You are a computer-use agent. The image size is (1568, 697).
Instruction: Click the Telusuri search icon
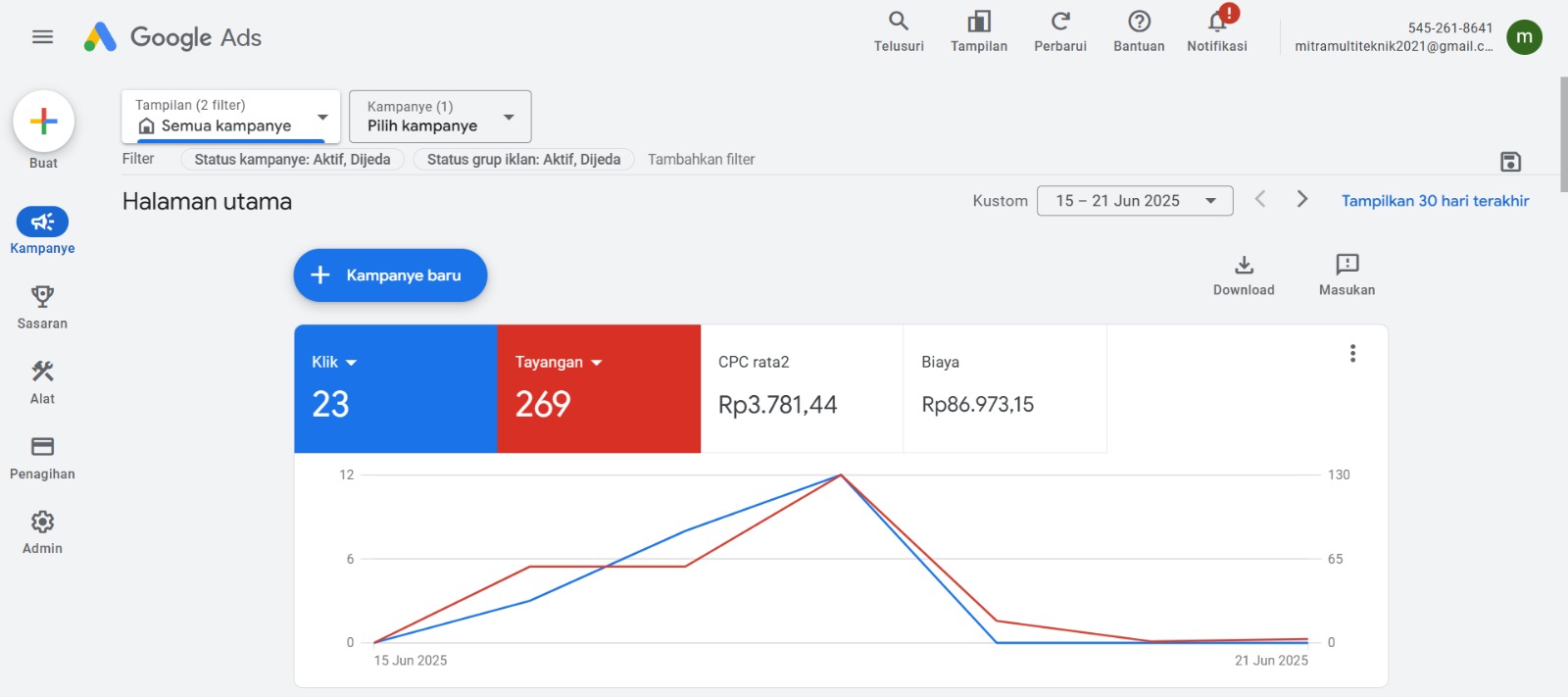point(899,23)
